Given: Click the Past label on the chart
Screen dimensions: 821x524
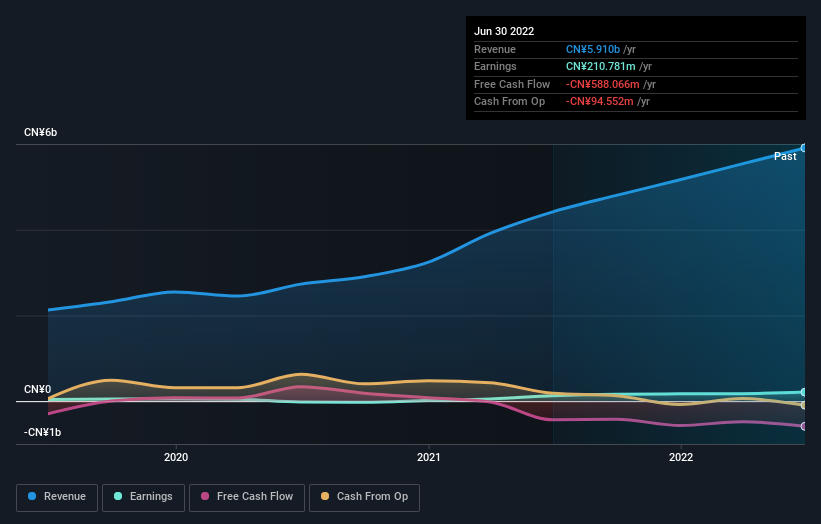Looking at the screenshot, I should click(x=785, y=156).
